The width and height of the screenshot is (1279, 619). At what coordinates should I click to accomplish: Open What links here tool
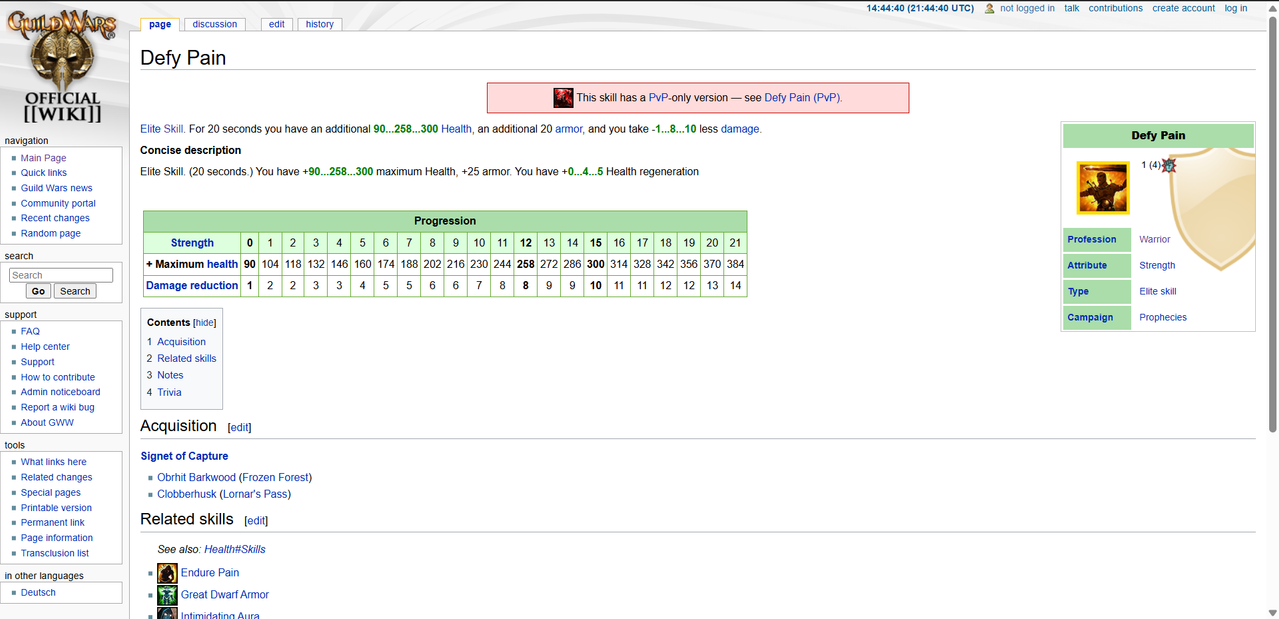pos(54,462)
